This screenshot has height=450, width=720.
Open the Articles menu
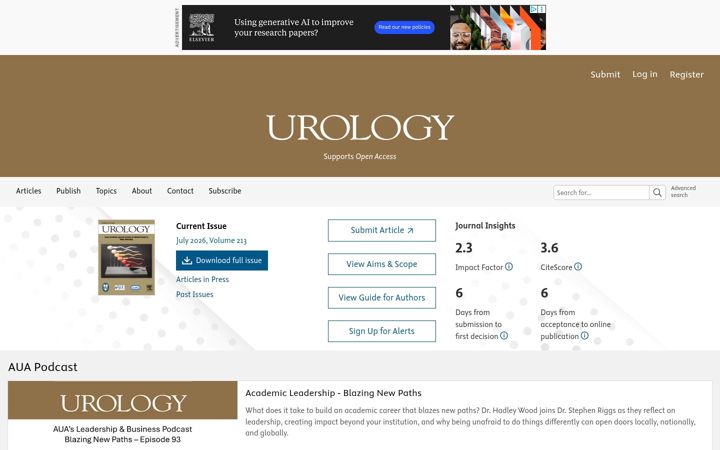pyautogui.click(x=28, y=191)
